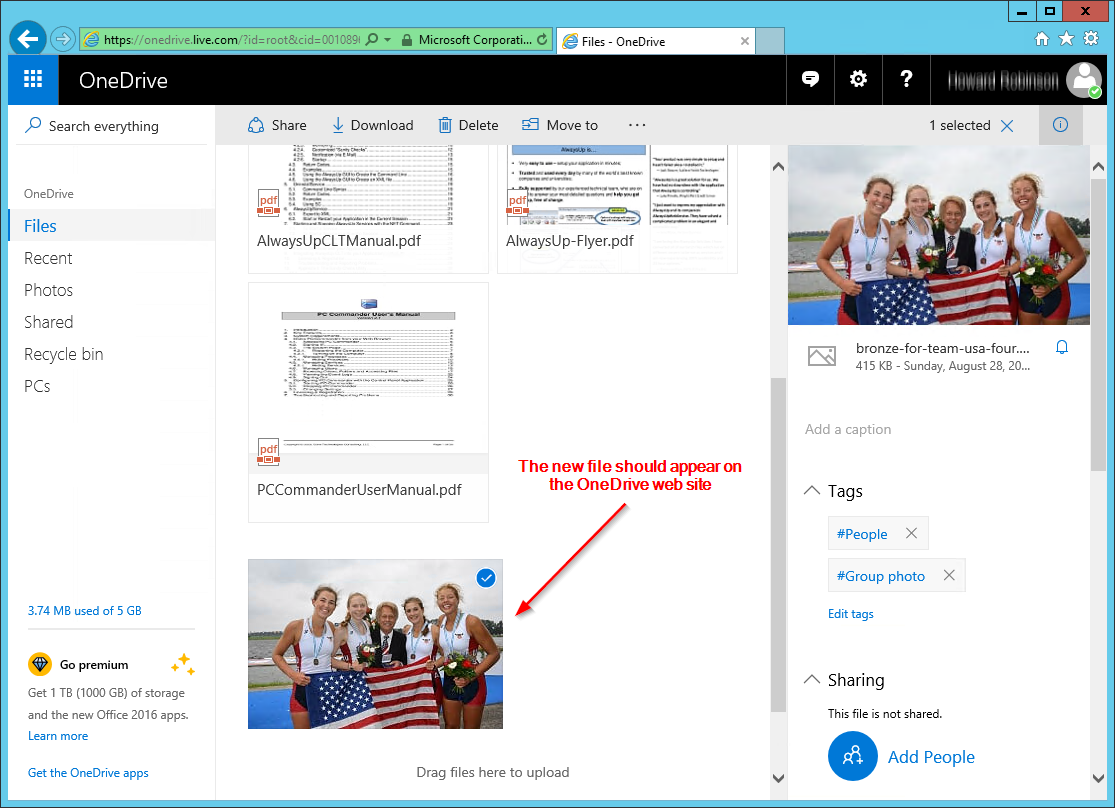
Task: Open the OneDrive settings gear
Action: [858, 79]
